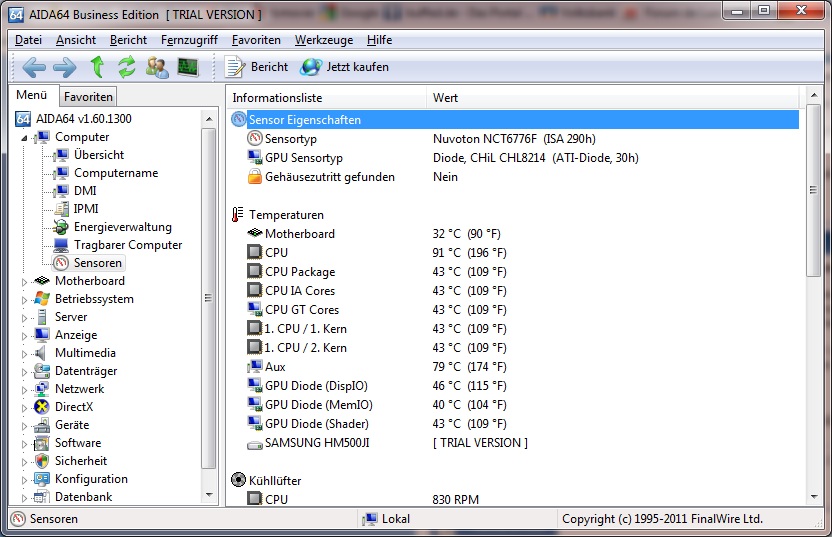Click the green Refresh arrows icon
The width and height of the screenshot is (832, 537).
[x=127, y=67]
